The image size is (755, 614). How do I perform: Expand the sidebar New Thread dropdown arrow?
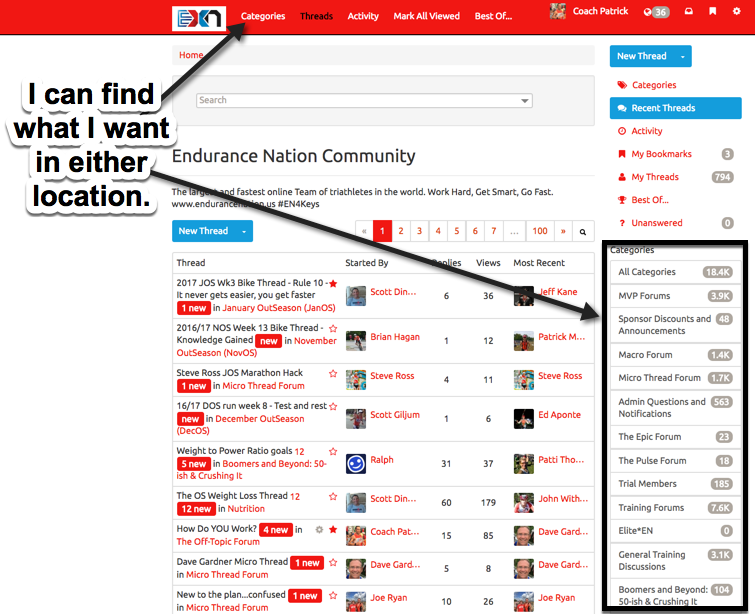pos(683,56)
